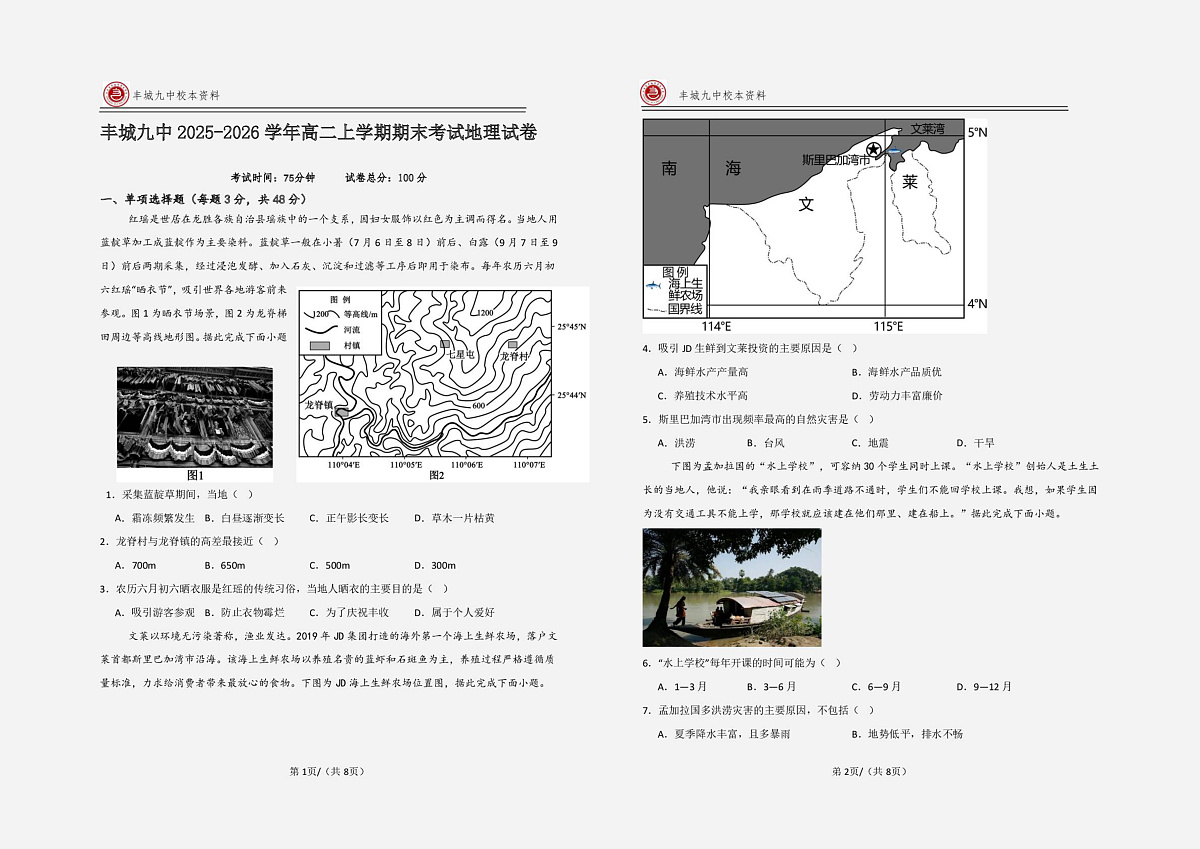Pick option A 1—3月 for question 6
The height and width of the screenshot is (849, 1200).
[682, 687]
